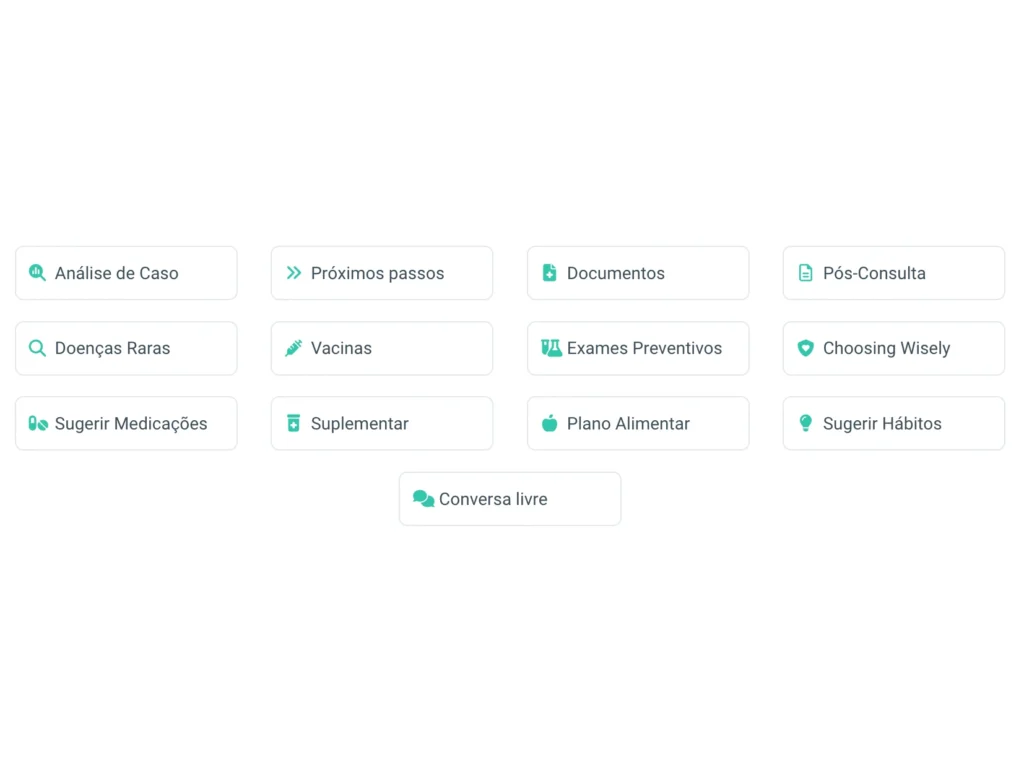Select the Próximos passos button
Image resolution: width=1024 pixels, height=768 pixels.
click(382, 273)
